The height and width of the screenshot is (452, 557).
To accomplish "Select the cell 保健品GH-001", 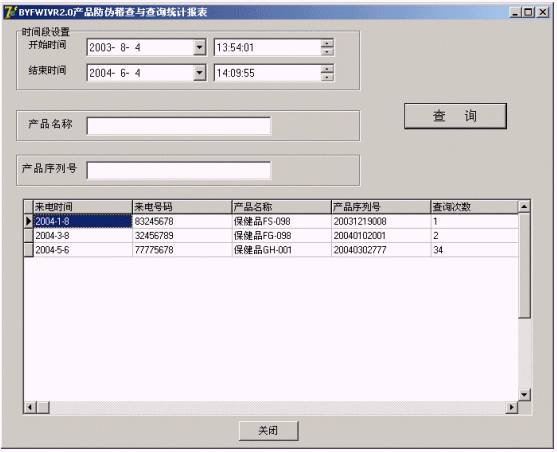I will 281,250.
